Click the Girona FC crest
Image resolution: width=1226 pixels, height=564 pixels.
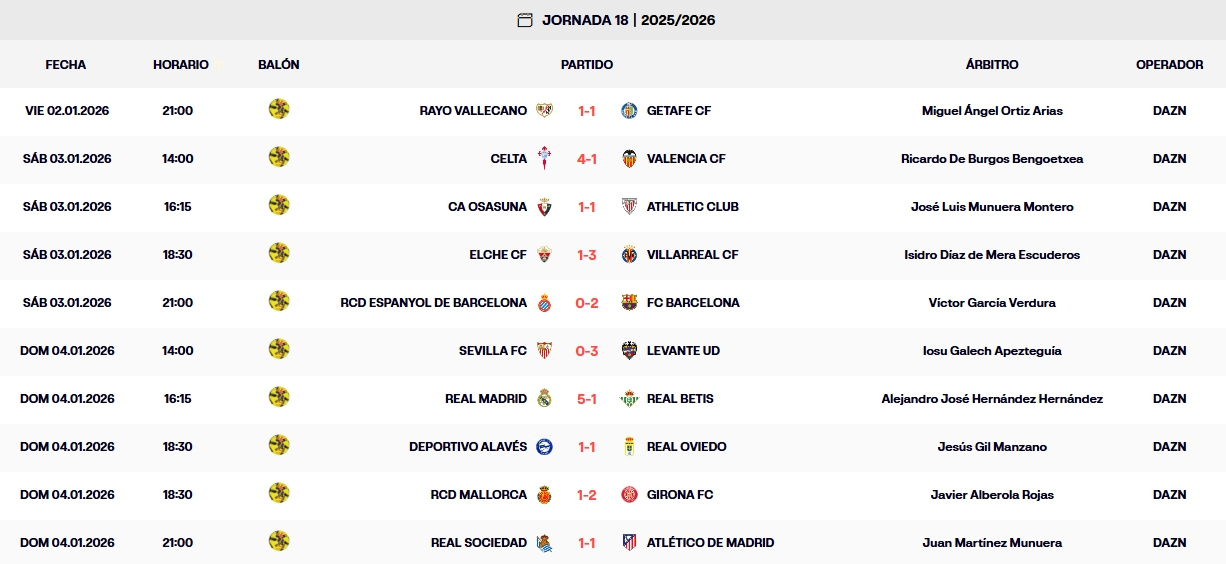pyautogui.click(x=629, y=495)
